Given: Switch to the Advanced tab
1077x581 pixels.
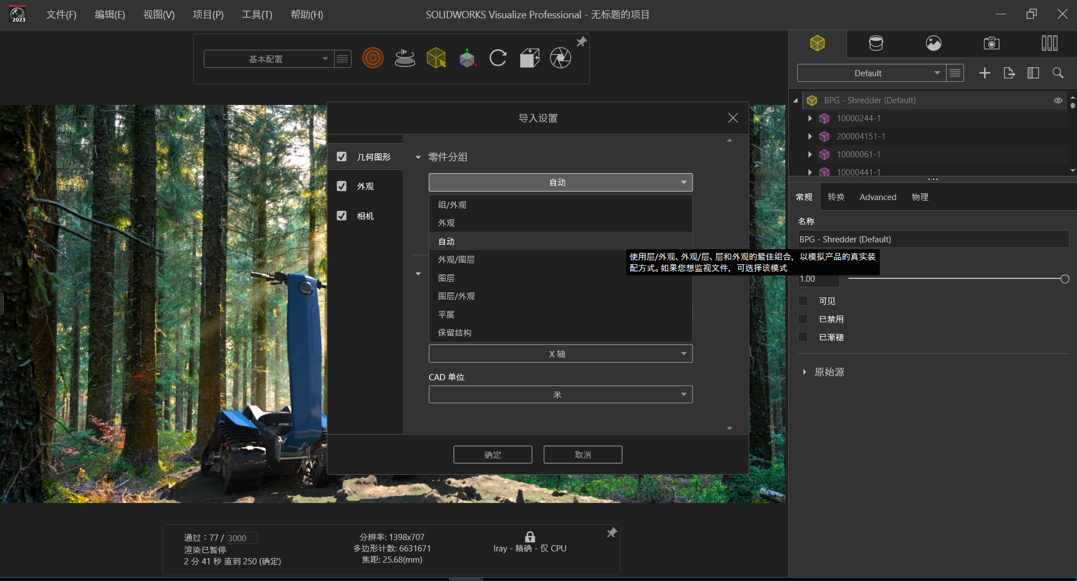Looking at the screenshot, I should click(877, 197).
